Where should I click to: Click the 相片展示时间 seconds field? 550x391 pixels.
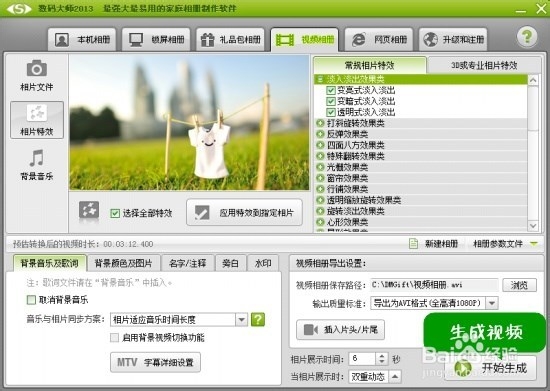coord(362,359)
